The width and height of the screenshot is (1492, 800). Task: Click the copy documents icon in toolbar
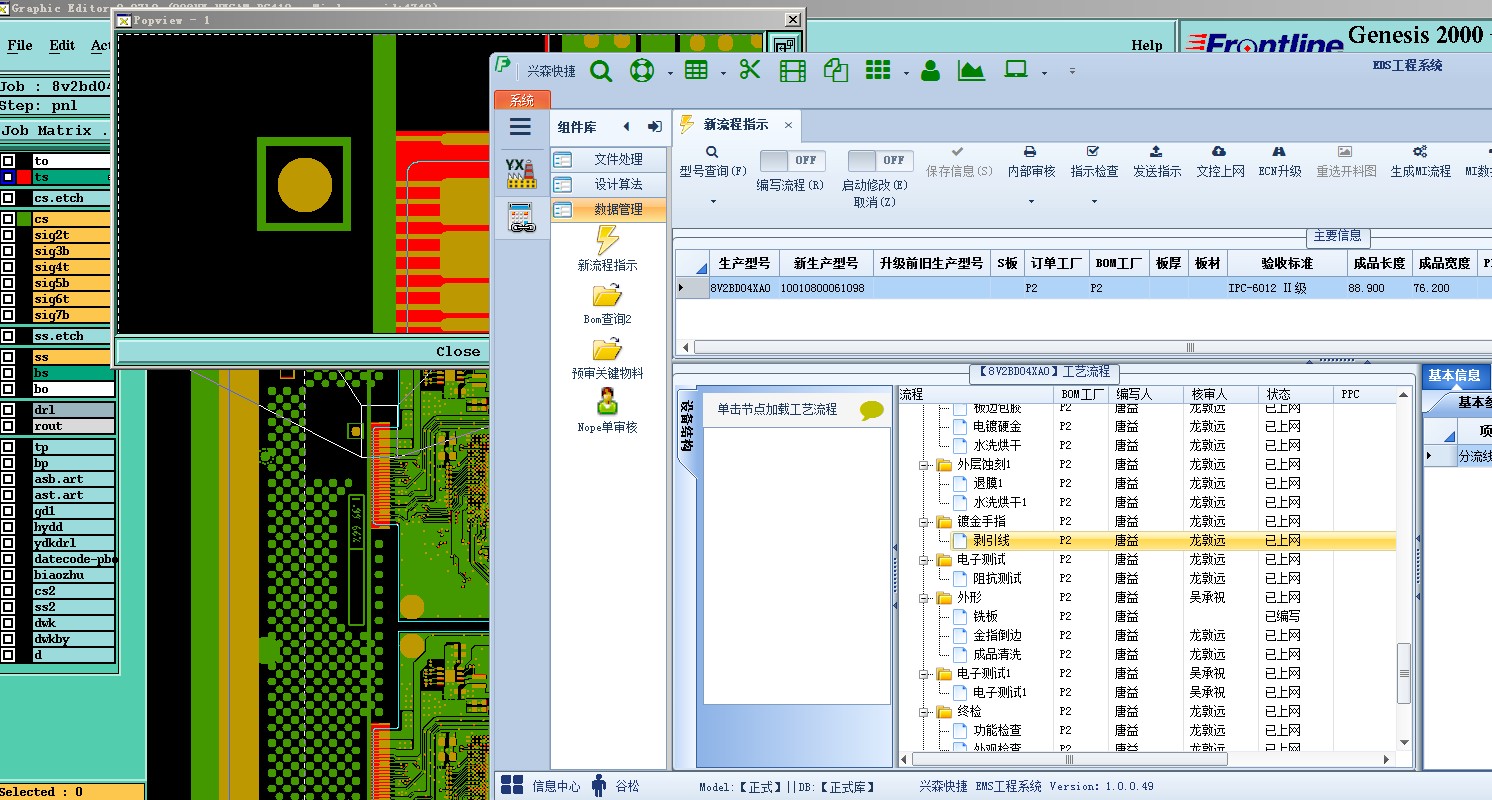[x=836, y=70]
